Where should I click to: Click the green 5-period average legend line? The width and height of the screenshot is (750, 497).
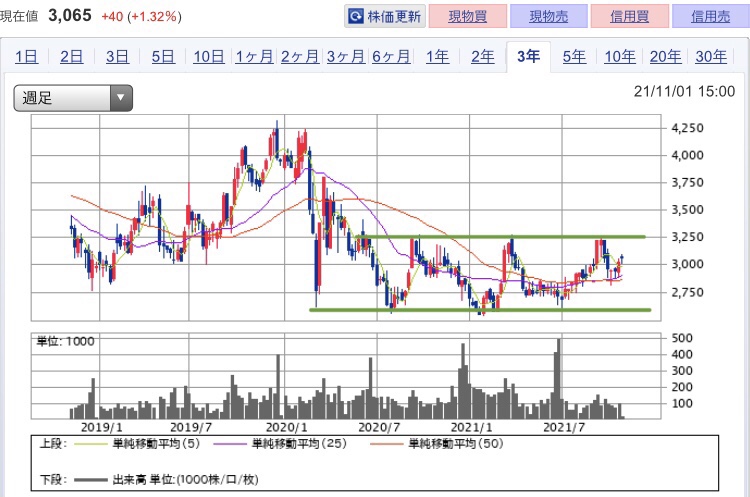[x=91, y=444]
